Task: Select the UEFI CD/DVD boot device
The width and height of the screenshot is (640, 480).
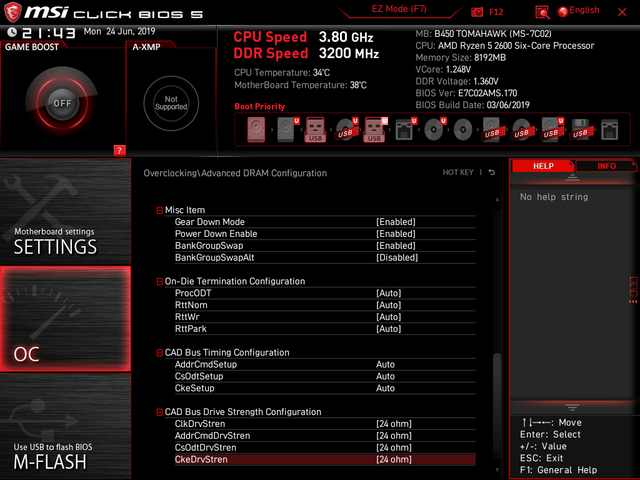Action: (x=434, y=130)
